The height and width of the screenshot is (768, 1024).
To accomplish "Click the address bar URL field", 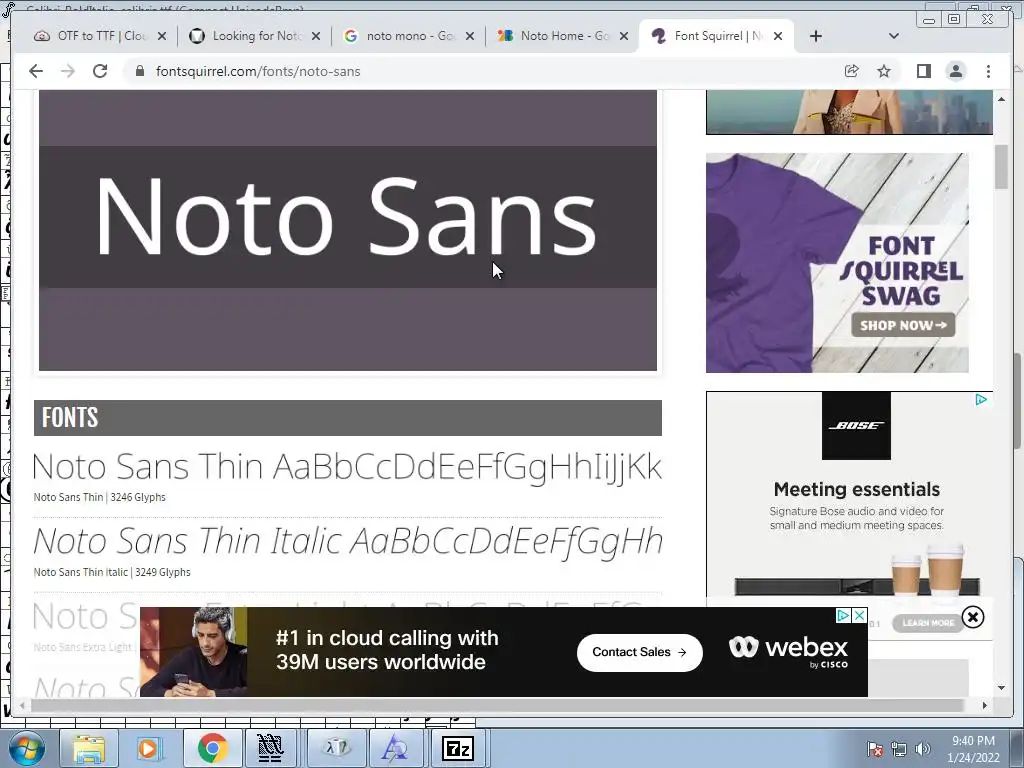I will tap(483, 71).
